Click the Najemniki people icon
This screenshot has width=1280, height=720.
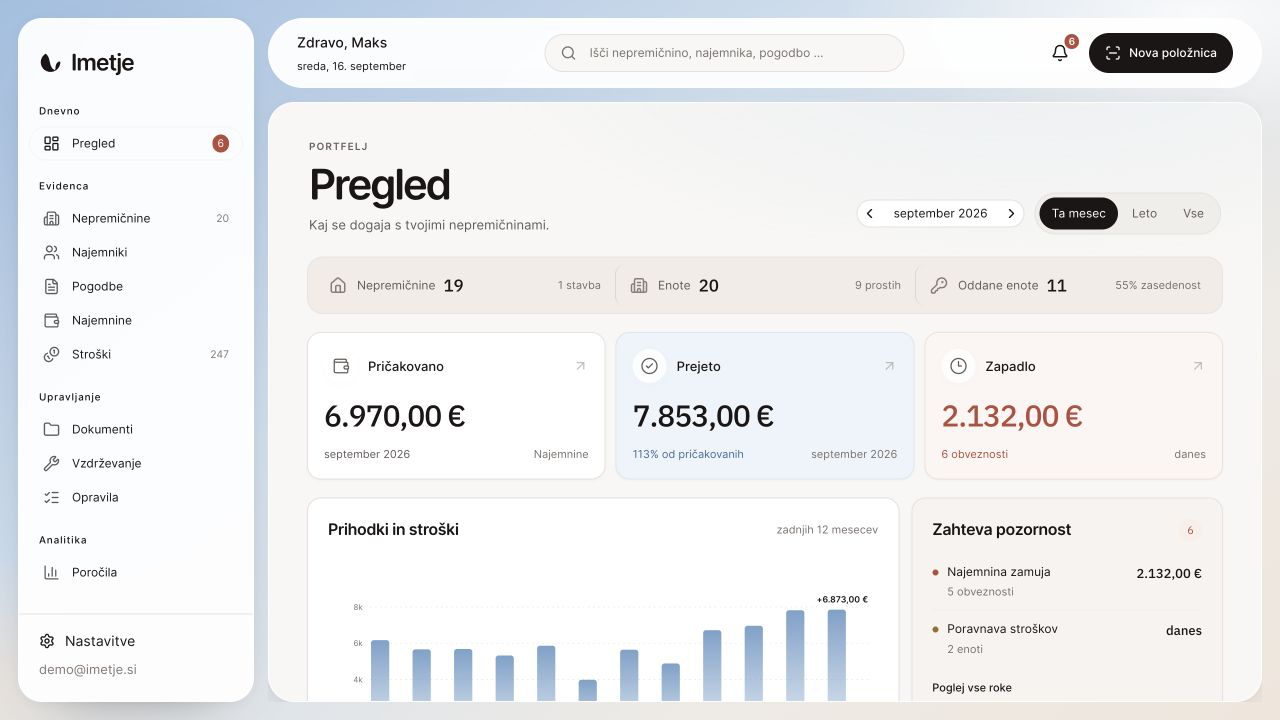click(52, 252)
